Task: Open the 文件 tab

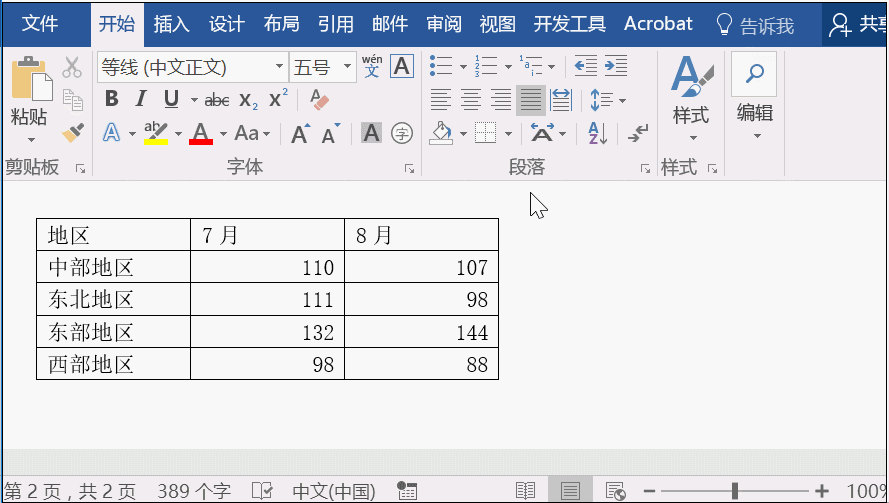Action: point(40,24)
